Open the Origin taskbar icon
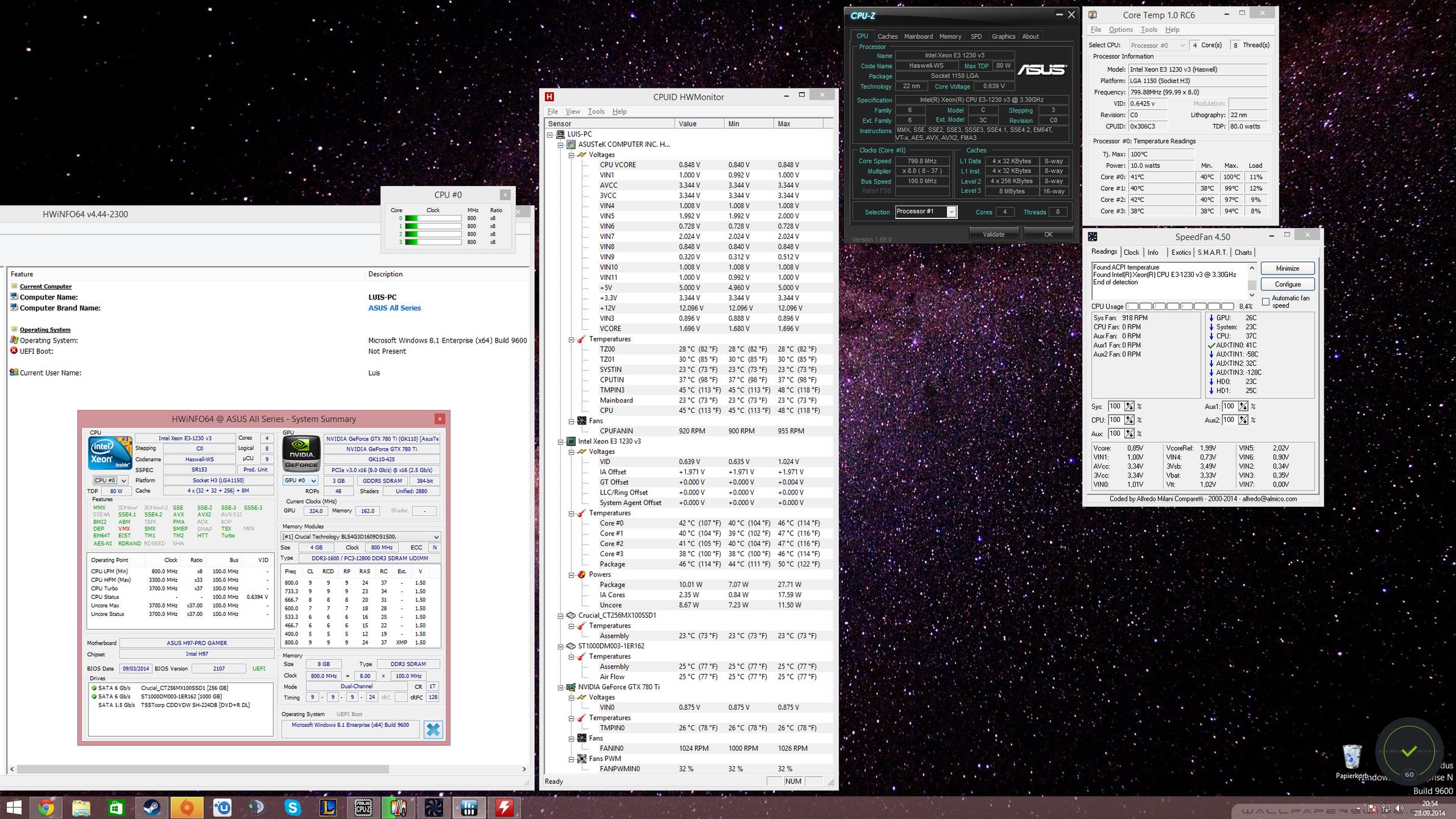This screenshot has width=1456, height=819. pyautogui.click(x=187, y=808)
